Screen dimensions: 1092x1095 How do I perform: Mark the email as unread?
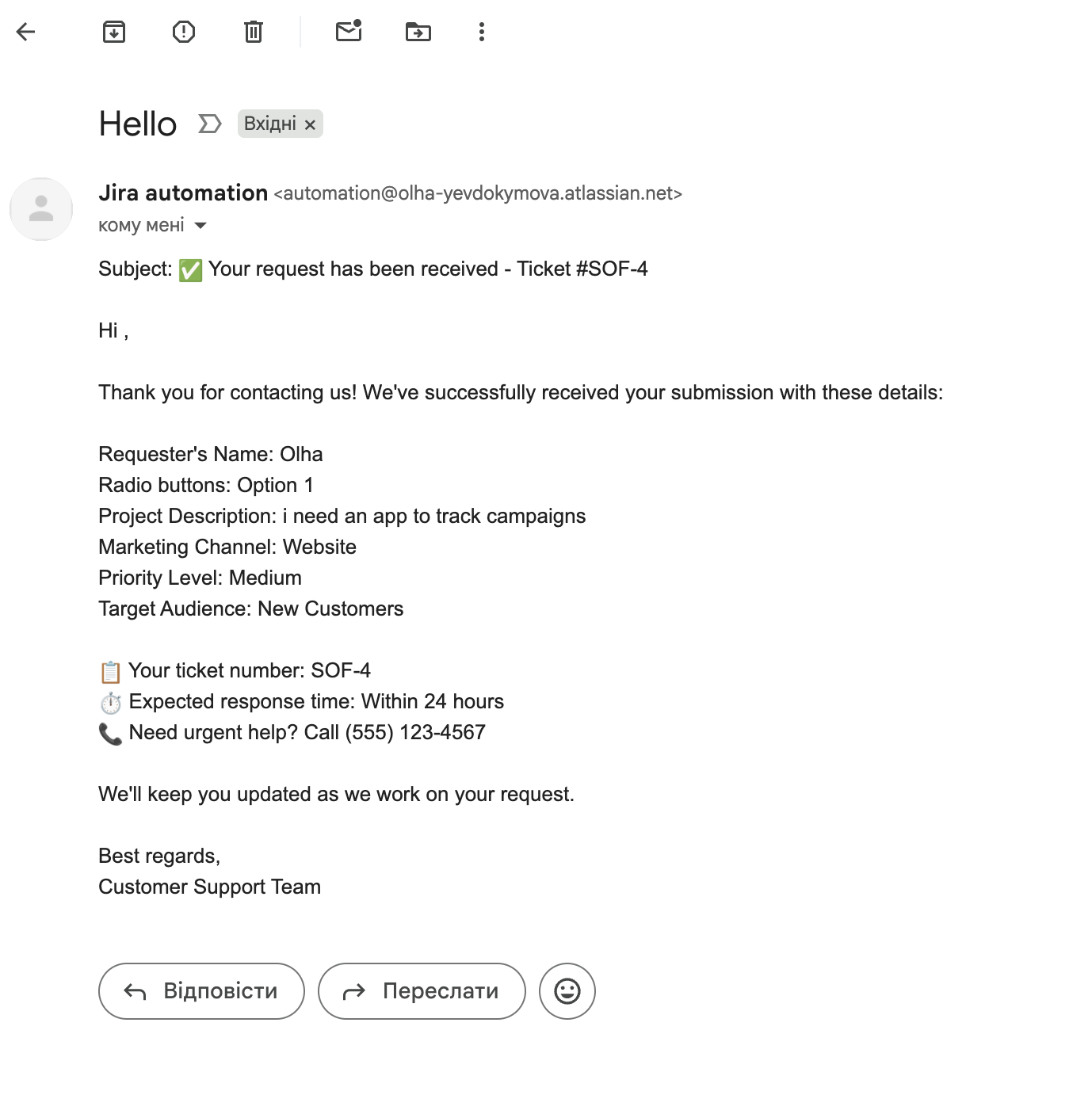tap(349, 32)
